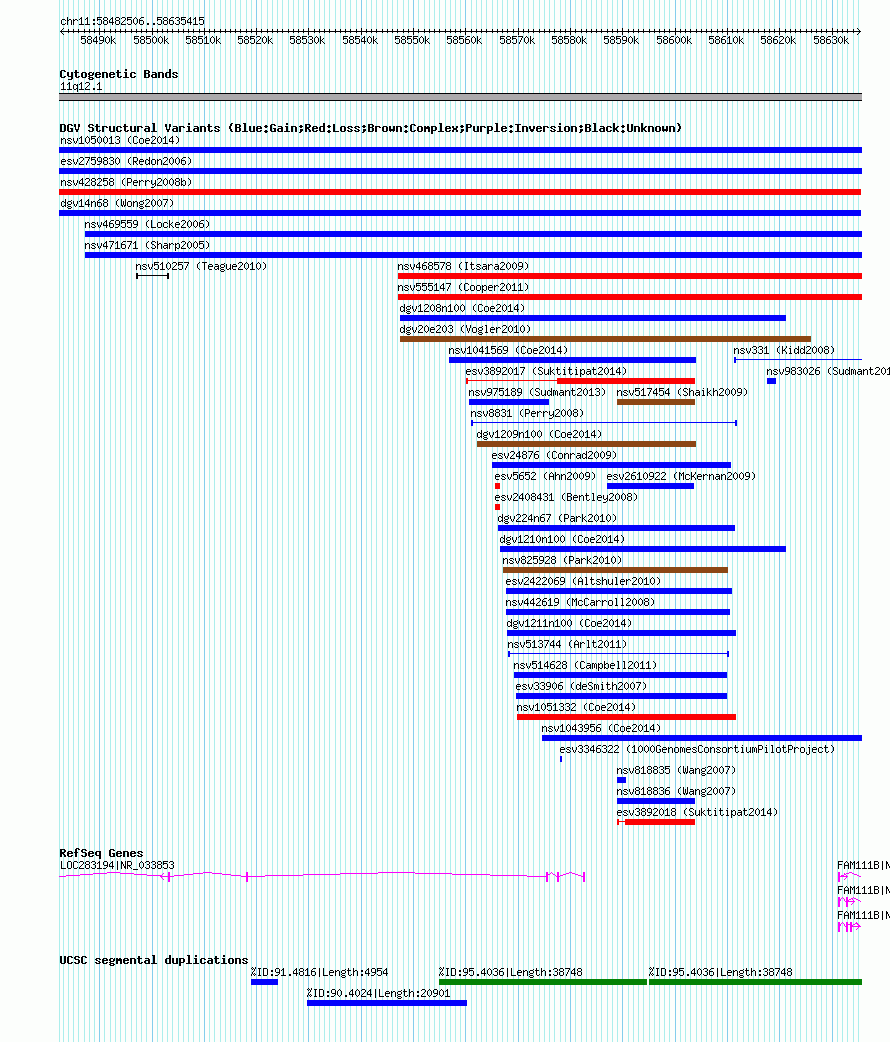The image size is (890, 1042).
Task: Click the LOC283194|NR_033853 gene label
Action: pos(117,865)
